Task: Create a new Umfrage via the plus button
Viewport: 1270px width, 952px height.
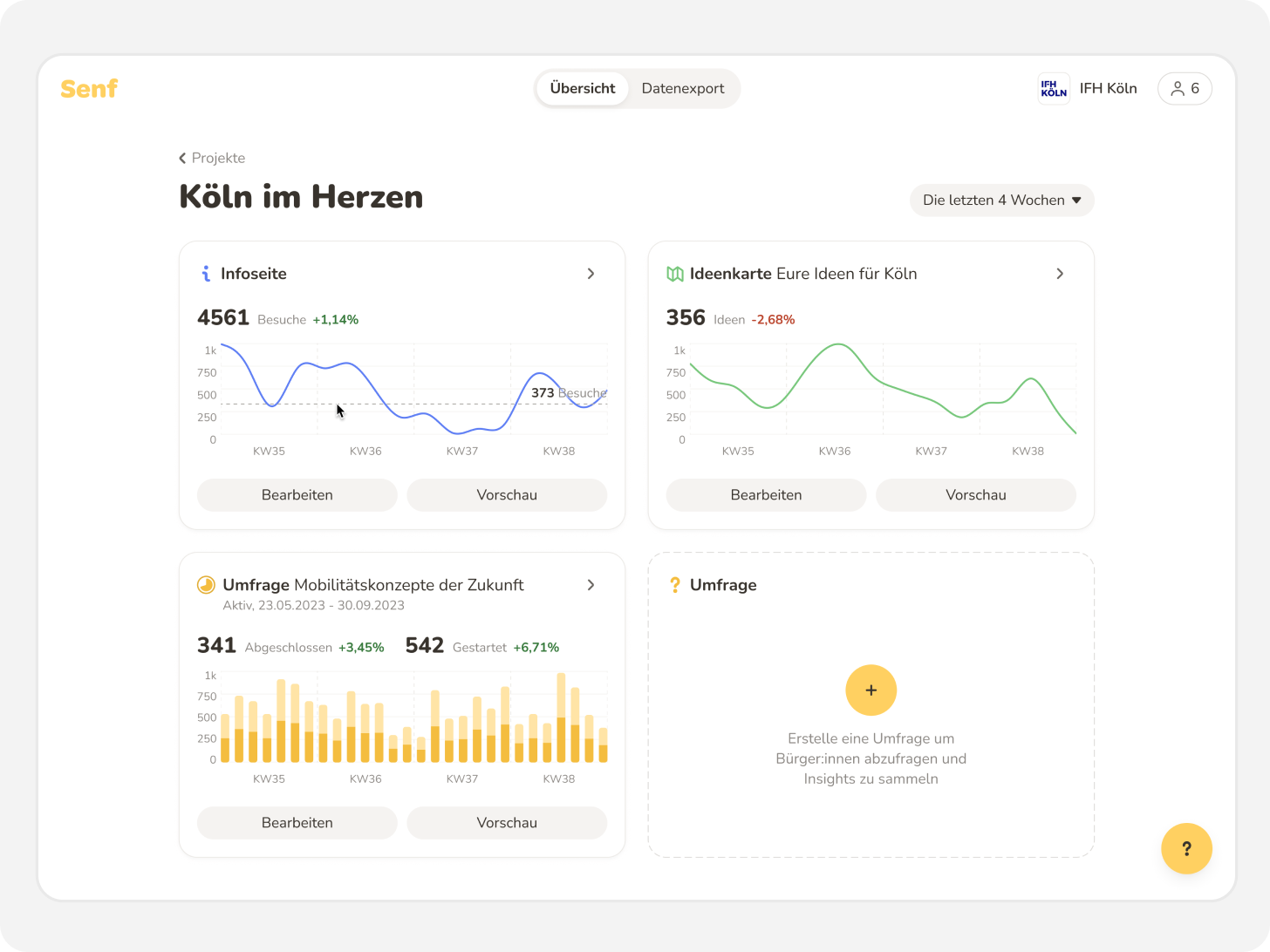Action: tap(871, 690)
